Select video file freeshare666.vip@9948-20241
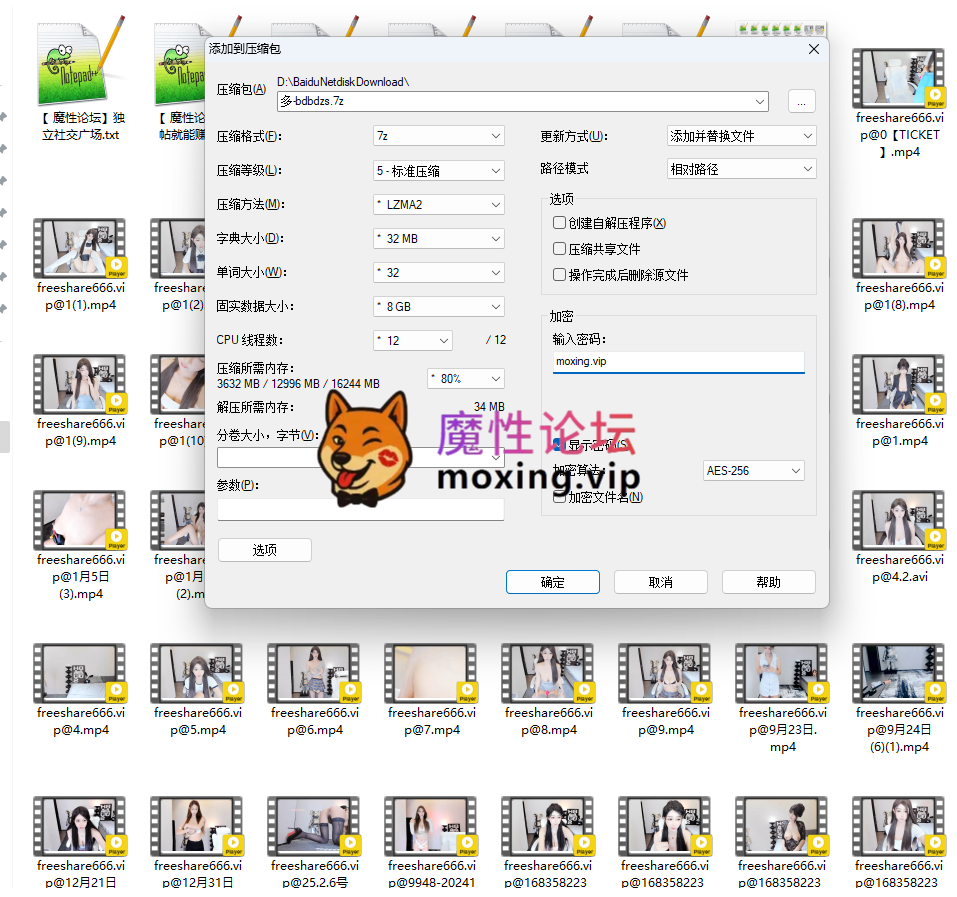The height and width of the screenshot is (897, 957). 431,826
